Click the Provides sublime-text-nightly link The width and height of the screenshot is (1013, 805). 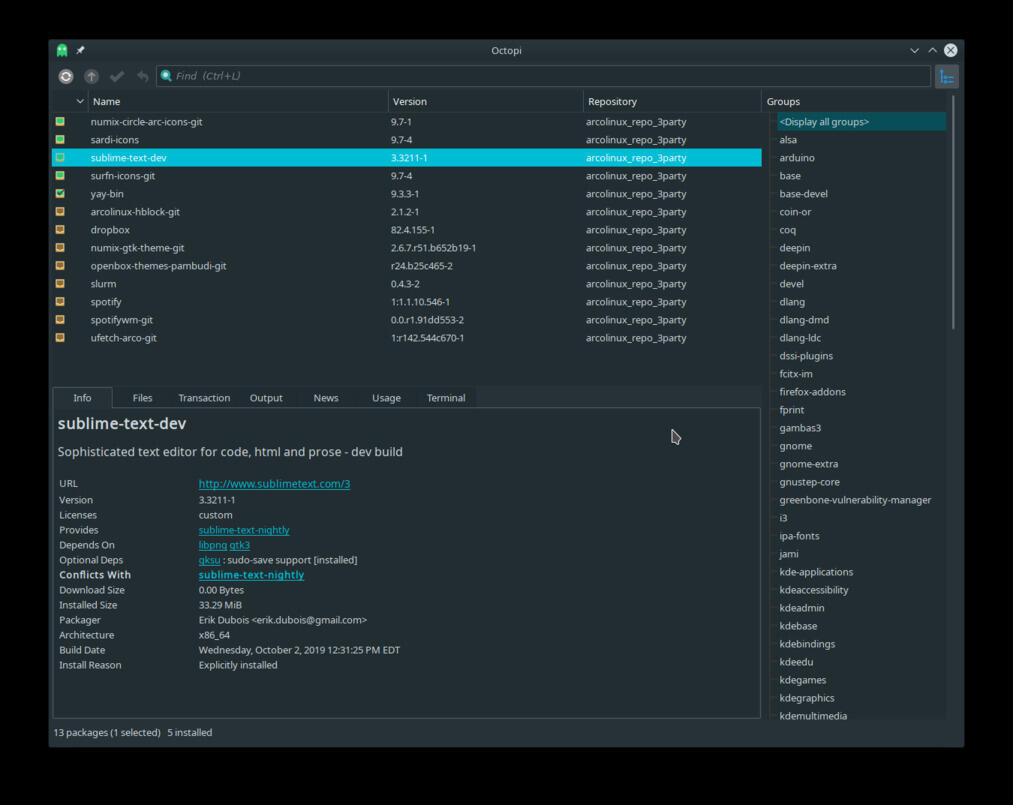(244, 530)
